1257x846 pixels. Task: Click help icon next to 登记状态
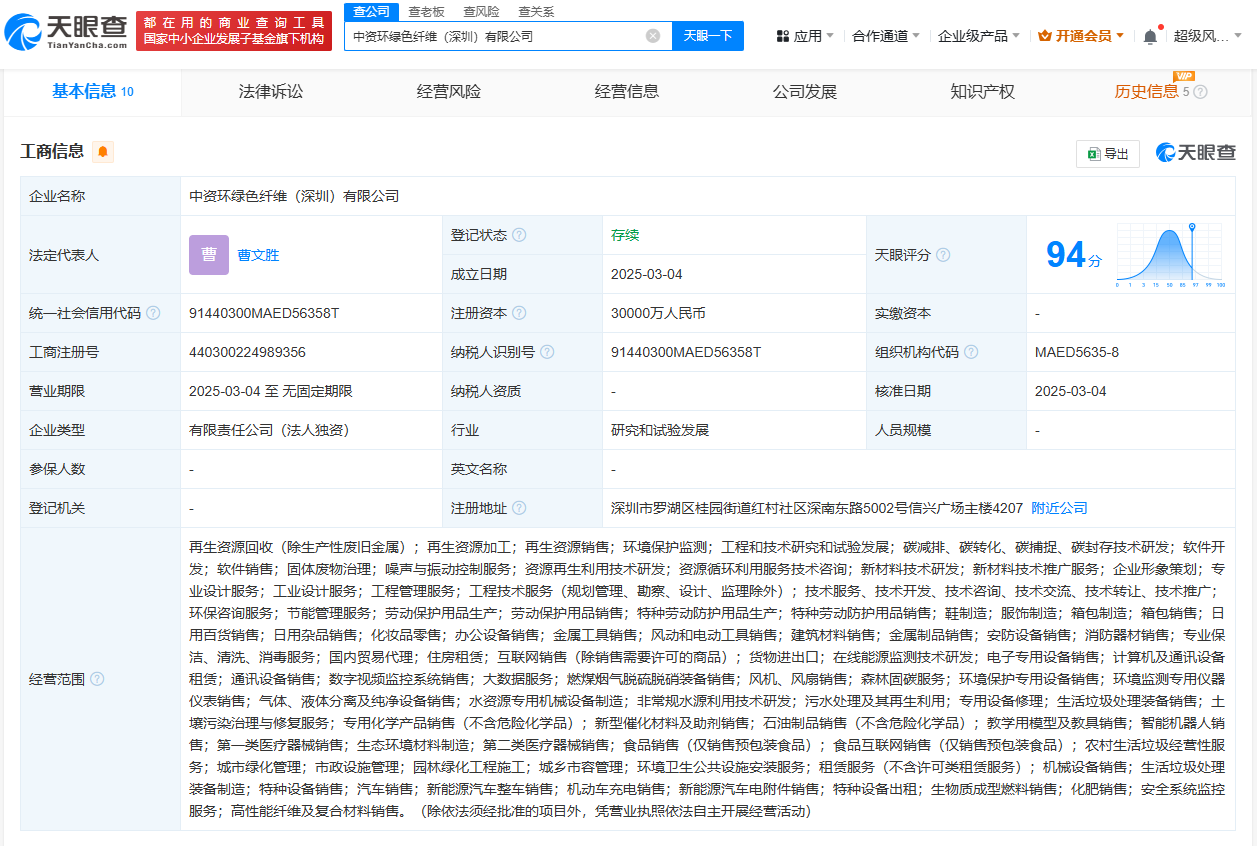click(x=519, y=235)
